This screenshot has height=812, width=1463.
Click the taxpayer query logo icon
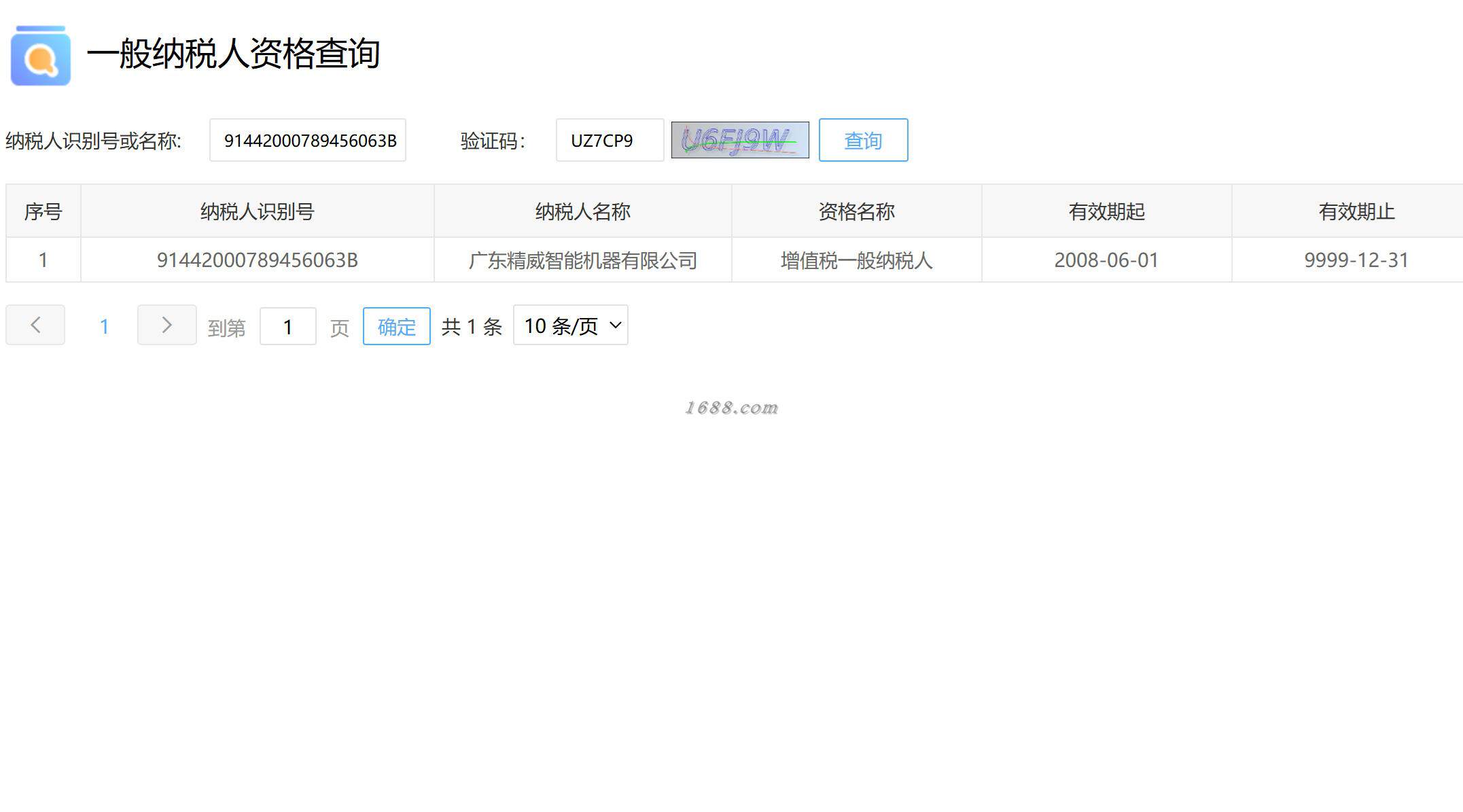coord(41,56)
